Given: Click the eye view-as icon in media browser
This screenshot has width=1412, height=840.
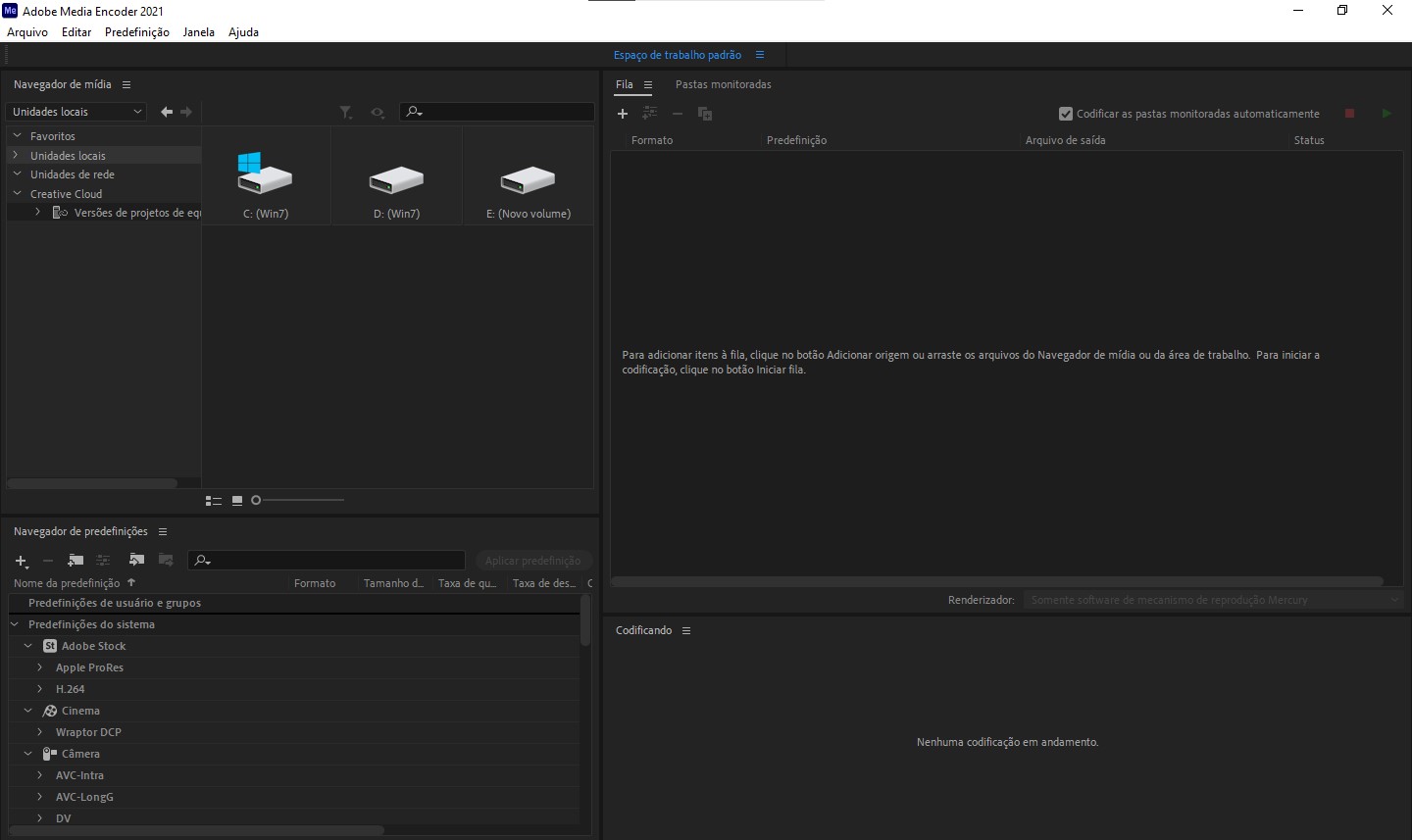Looking at the screenshot, I should click(x=378, y=113).
